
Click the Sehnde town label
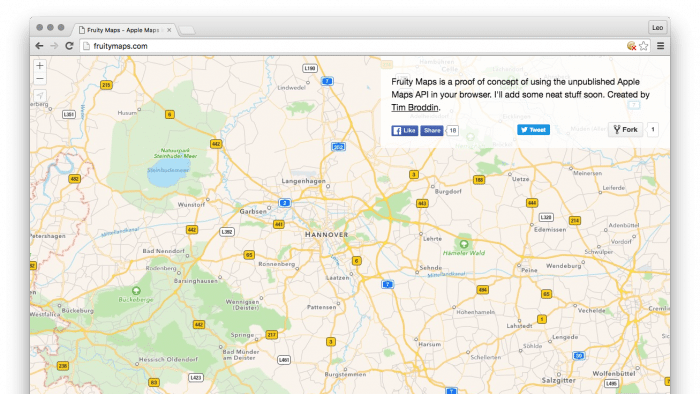[x=431, y=268]
